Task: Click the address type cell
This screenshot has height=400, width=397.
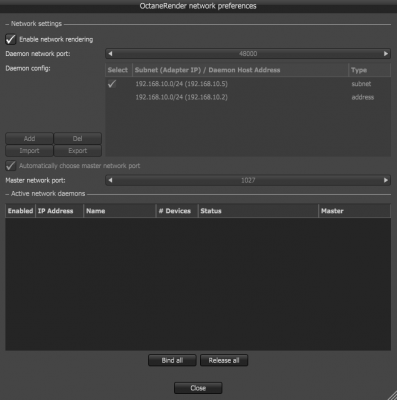Action: pyautogui.click(x=363, y=97)
